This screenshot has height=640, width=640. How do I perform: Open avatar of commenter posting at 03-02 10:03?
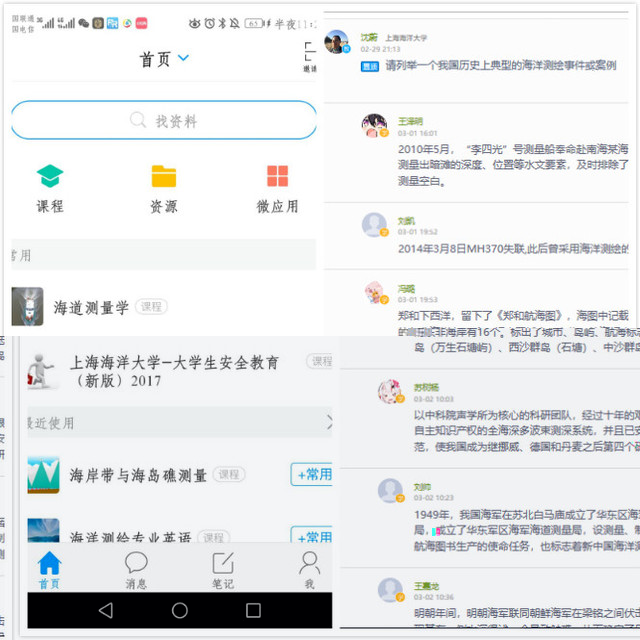[x=391, y=391]
